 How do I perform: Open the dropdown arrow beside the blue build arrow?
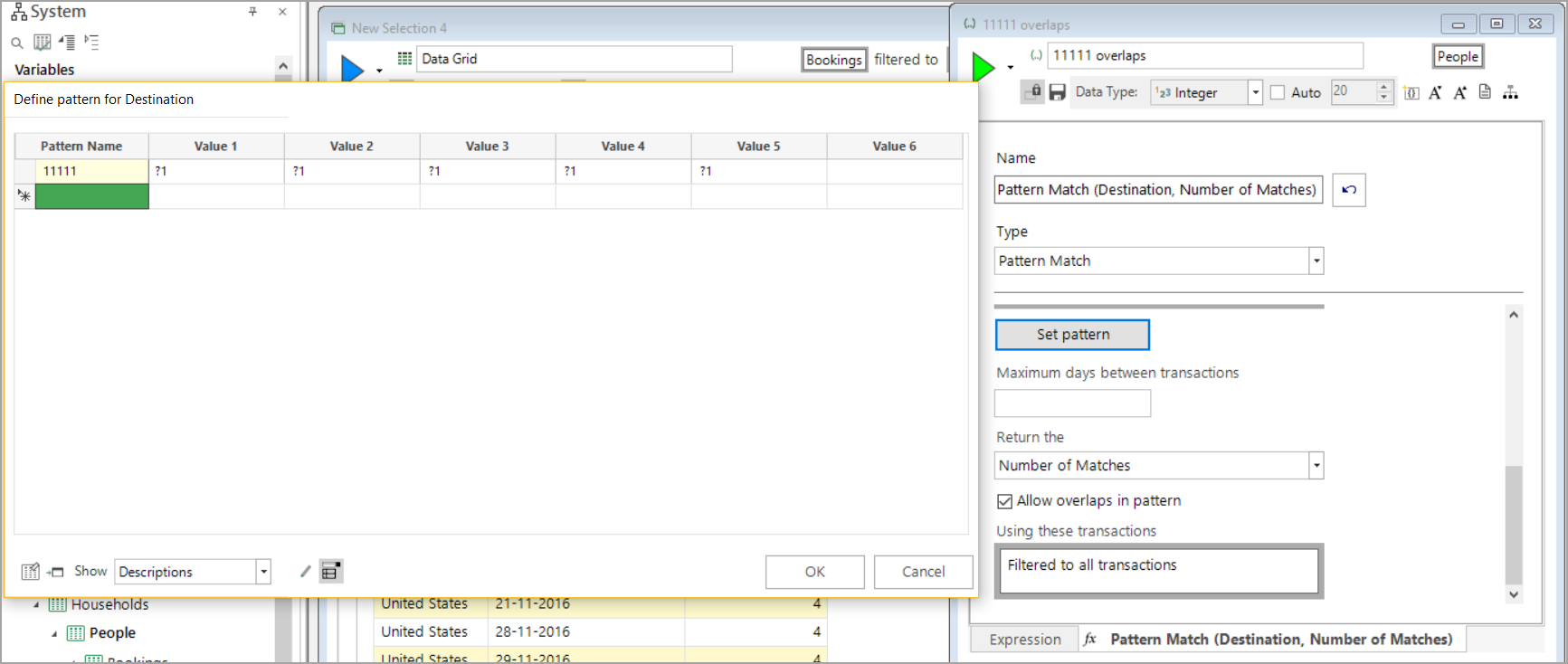pyautogui.click(x=379, y=70)
